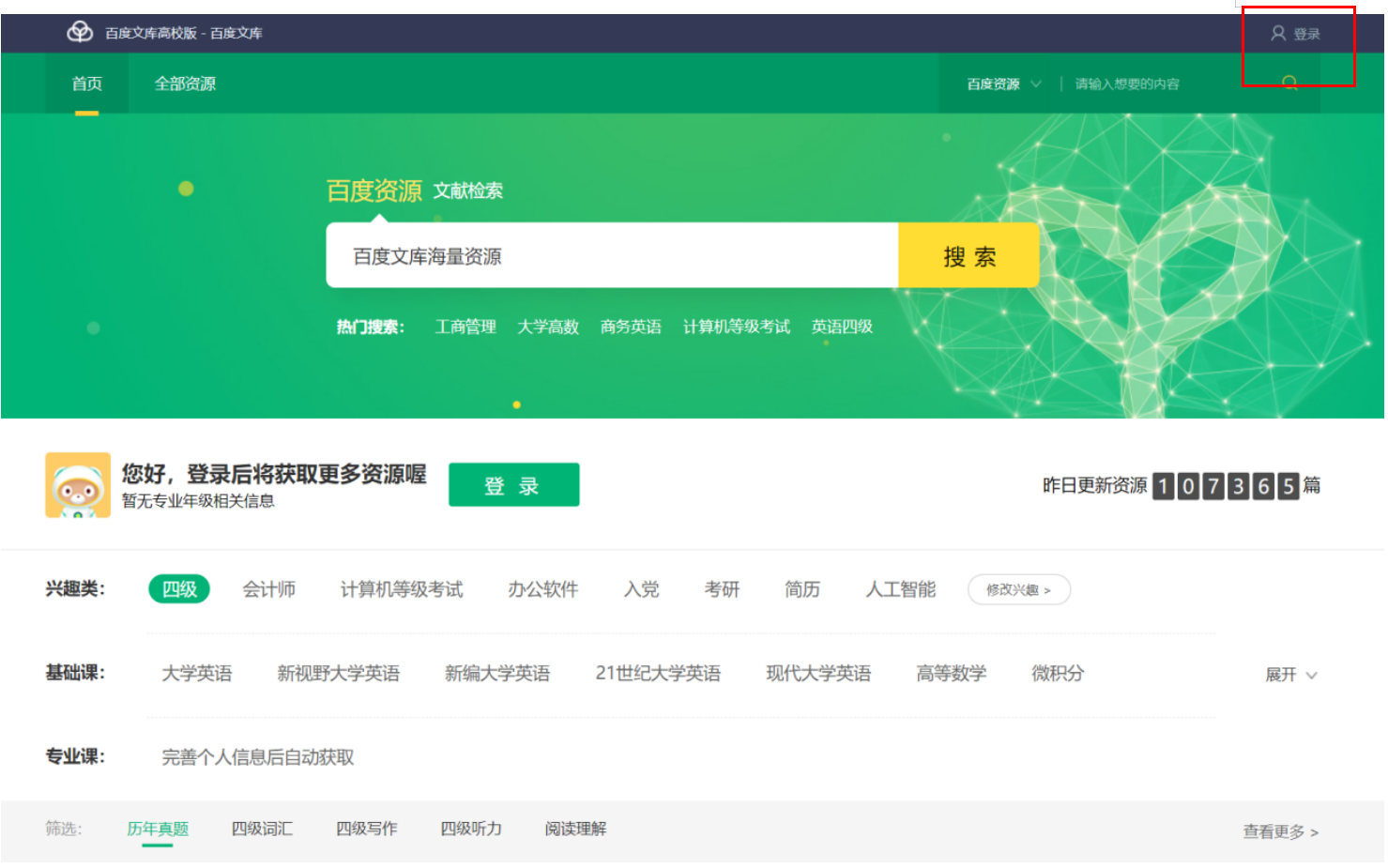The width and height of the screenshot is (1388, 868).
Task: Switch to the 全部资源 tab
Action: pos(185,84)
